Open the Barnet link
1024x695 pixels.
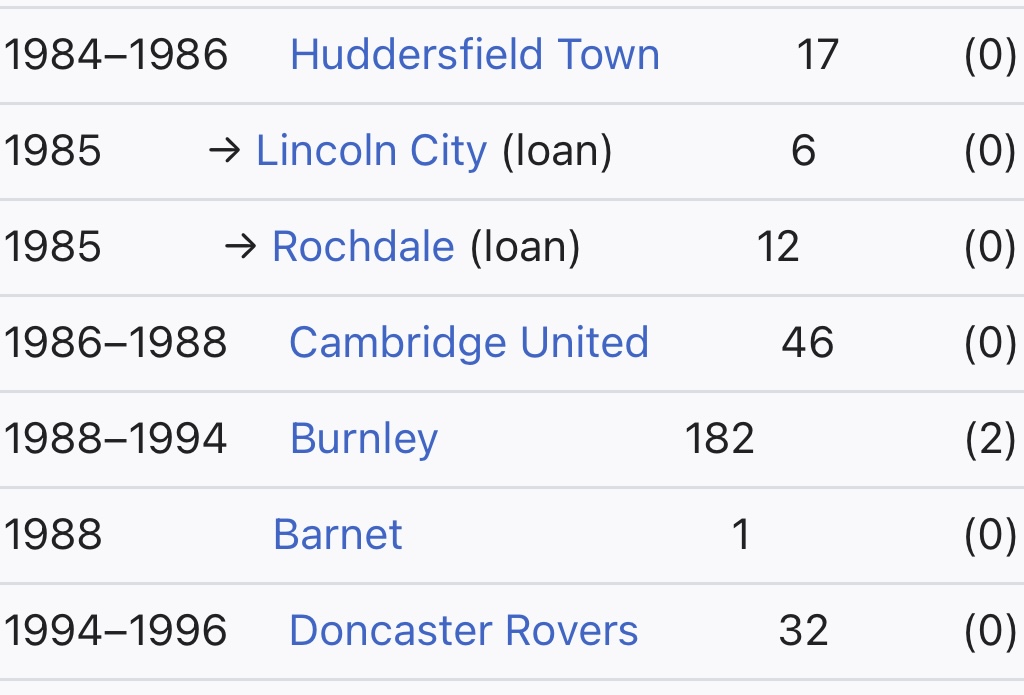tap(337, 535)
